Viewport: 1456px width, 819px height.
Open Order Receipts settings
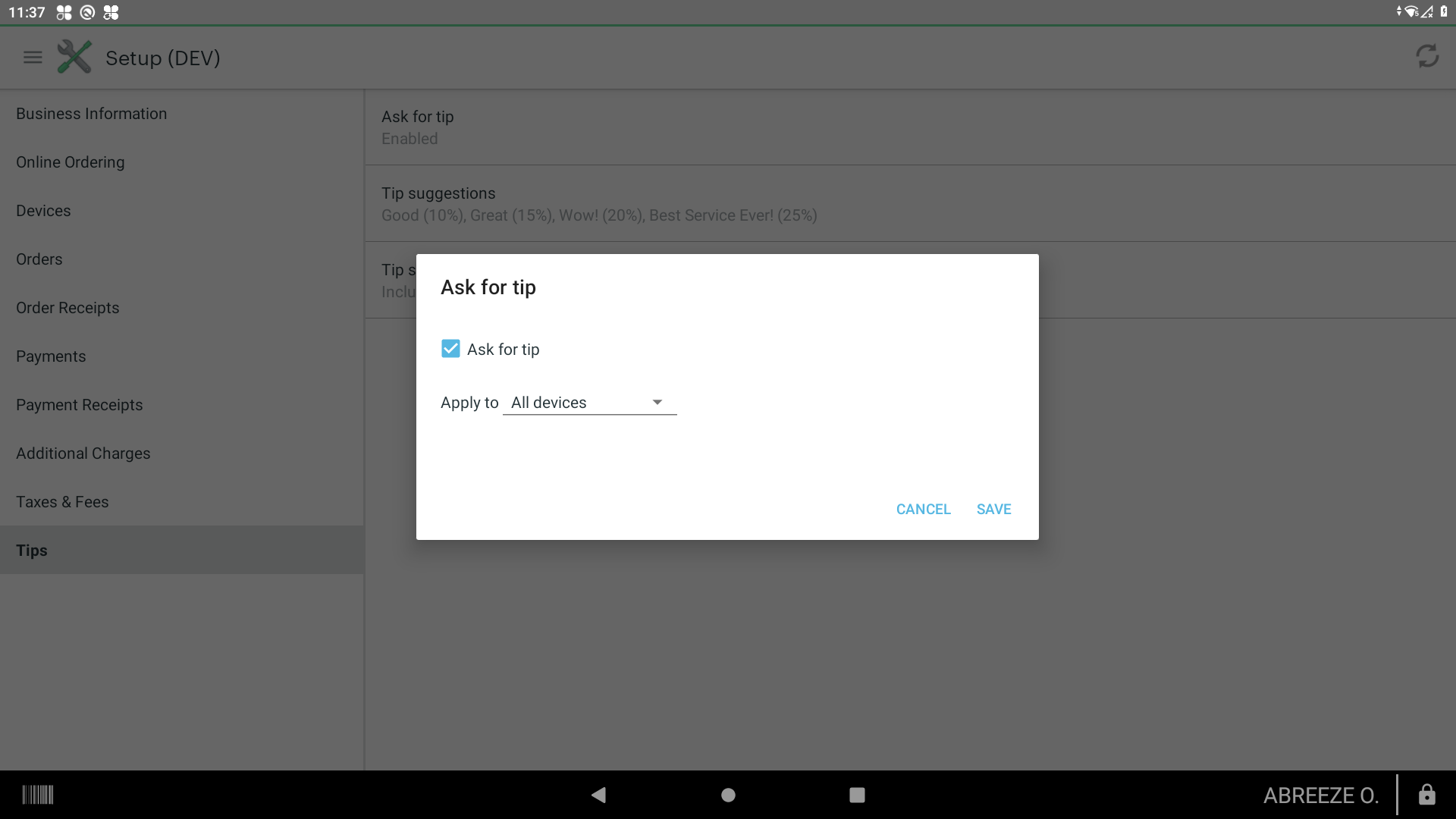tap(182, 308)
